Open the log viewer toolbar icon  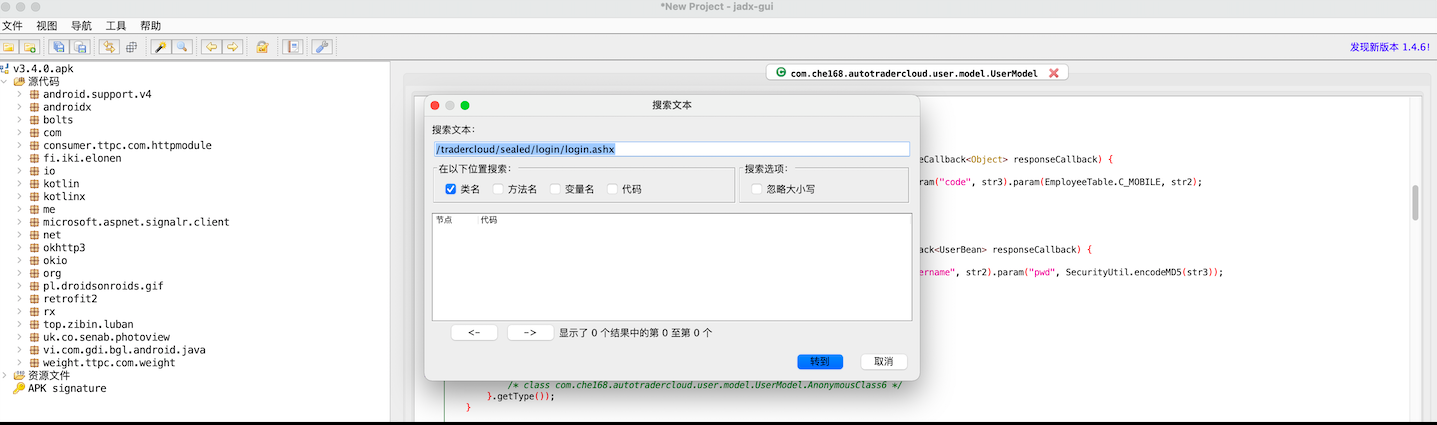pos(292,47)
